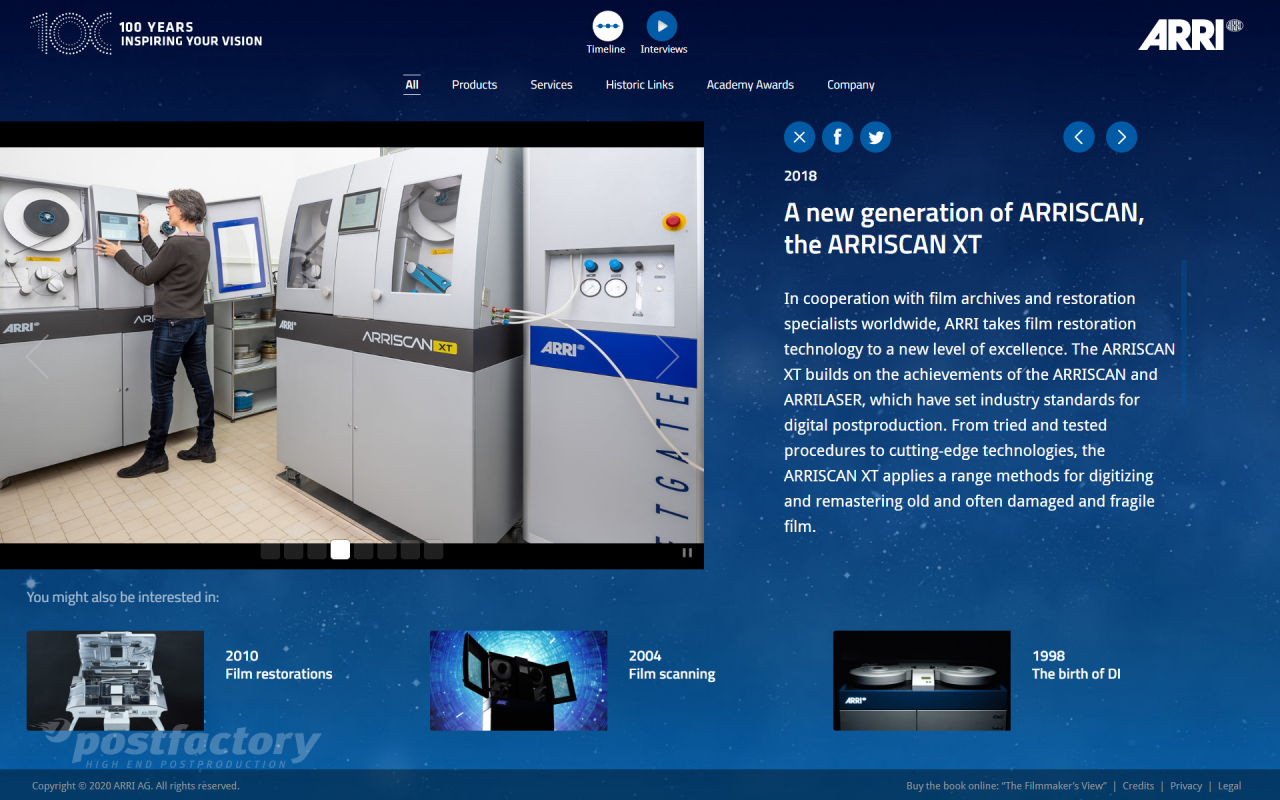Screen dimensions: 1280x800
Task: Click the main ARRISCAN XT slideshow photo
Action: [x=352, y=345]
